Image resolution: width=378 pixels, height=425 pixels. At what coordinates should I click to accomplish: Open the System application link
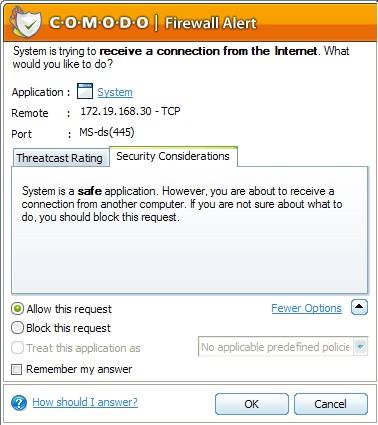115,92
